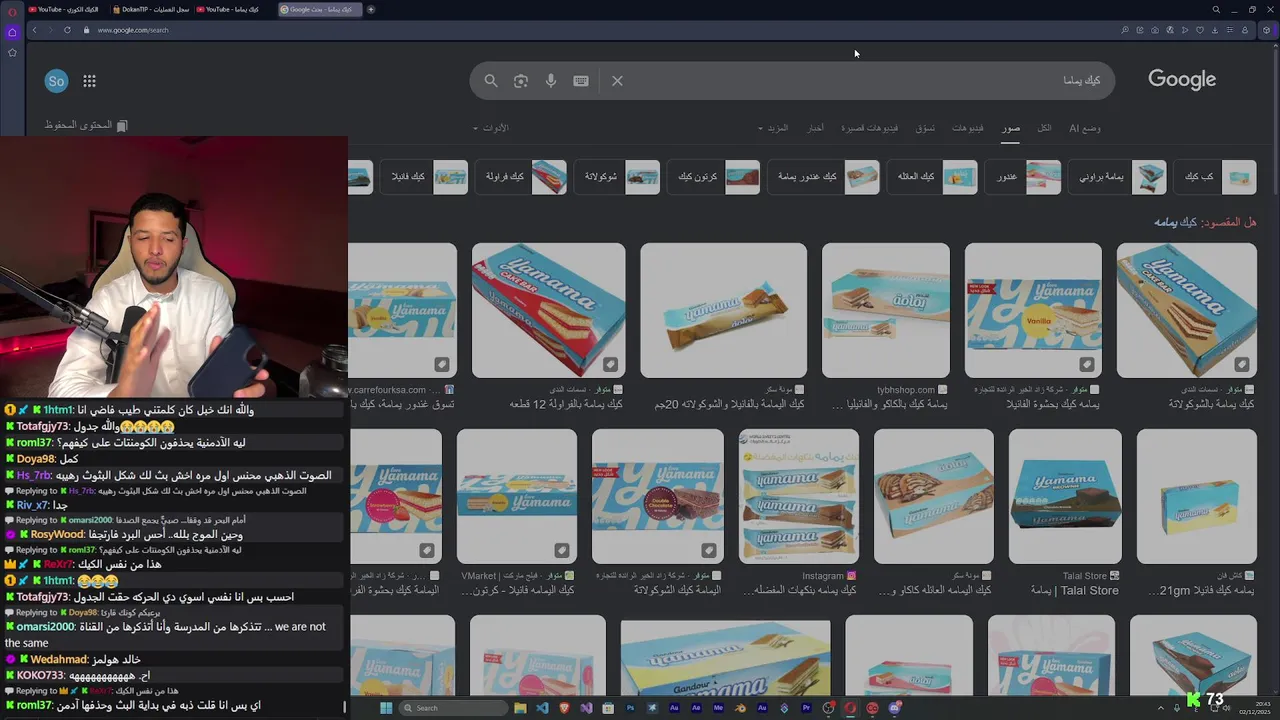Image resolution: width=1280 pixels, height=720 pixels.
Task: Open a new browser tab with plus button
Action: click(x=371, y=9)
